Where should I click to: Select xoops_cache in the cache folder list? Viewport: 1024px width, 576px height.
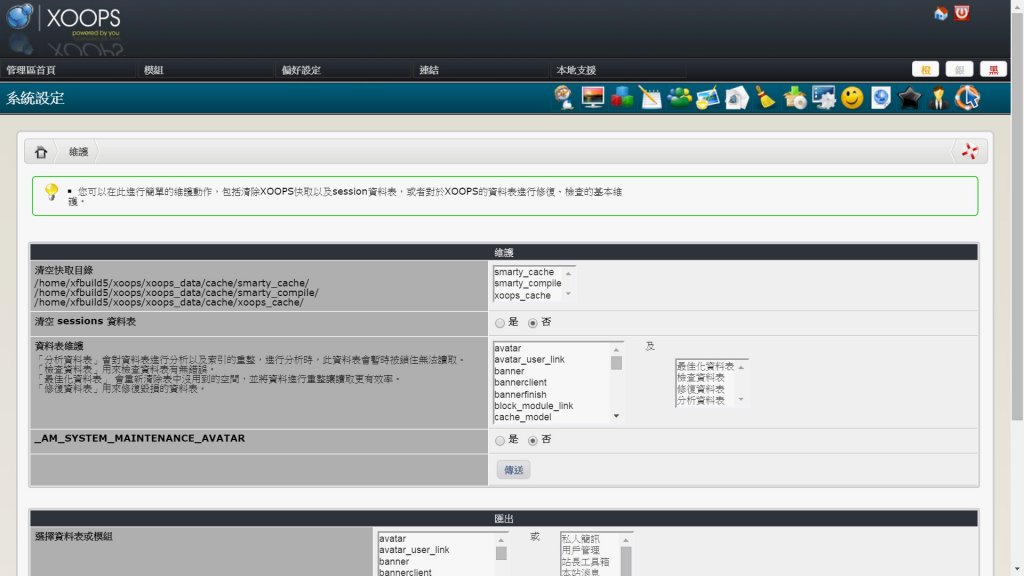point(523,296)
